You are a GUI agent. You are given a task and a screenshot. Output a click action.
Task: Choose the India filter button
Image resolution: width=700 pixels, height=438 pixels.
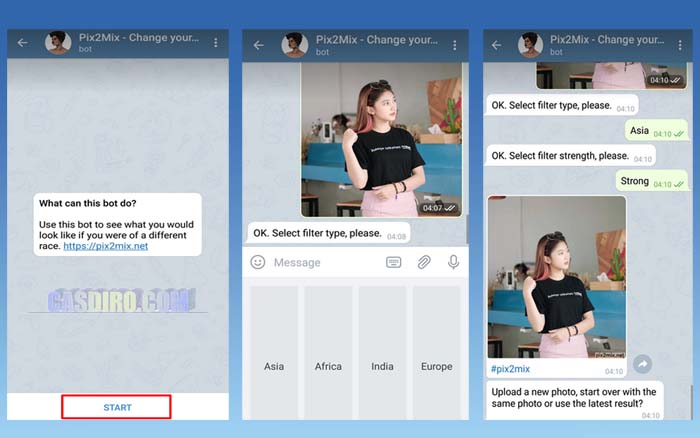(383, 353)
